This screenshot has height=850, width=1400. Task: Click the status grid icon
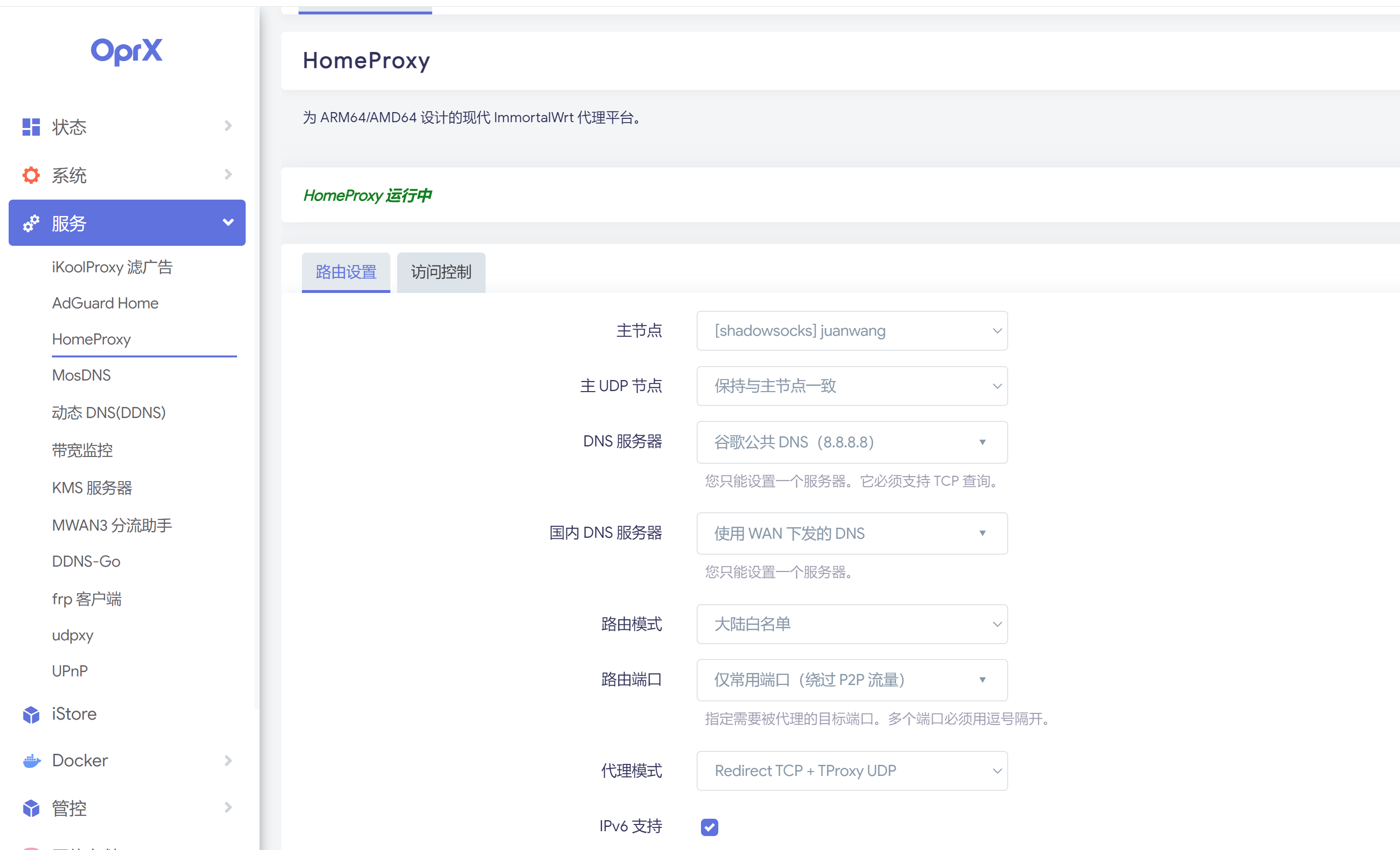(x=31, y=127)
